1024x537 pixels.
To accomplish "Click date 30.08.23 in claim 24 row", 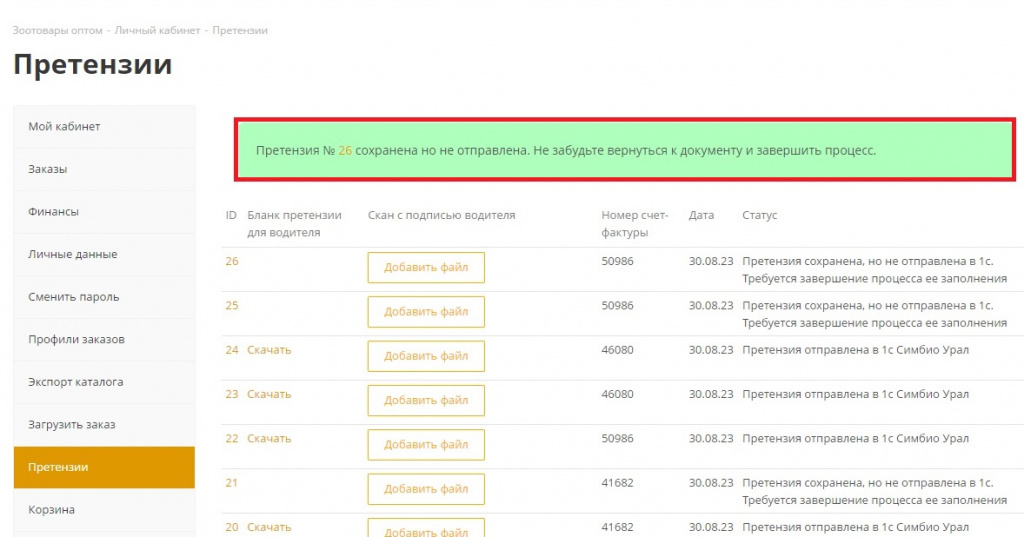I will (x=711, y=350).
